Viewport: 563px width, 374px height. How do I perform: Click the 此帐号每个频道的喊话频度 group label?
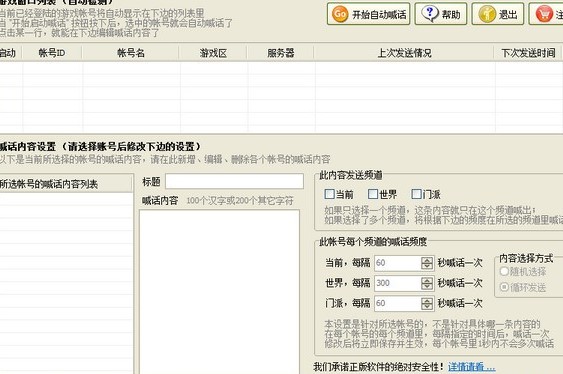point(373,242)
